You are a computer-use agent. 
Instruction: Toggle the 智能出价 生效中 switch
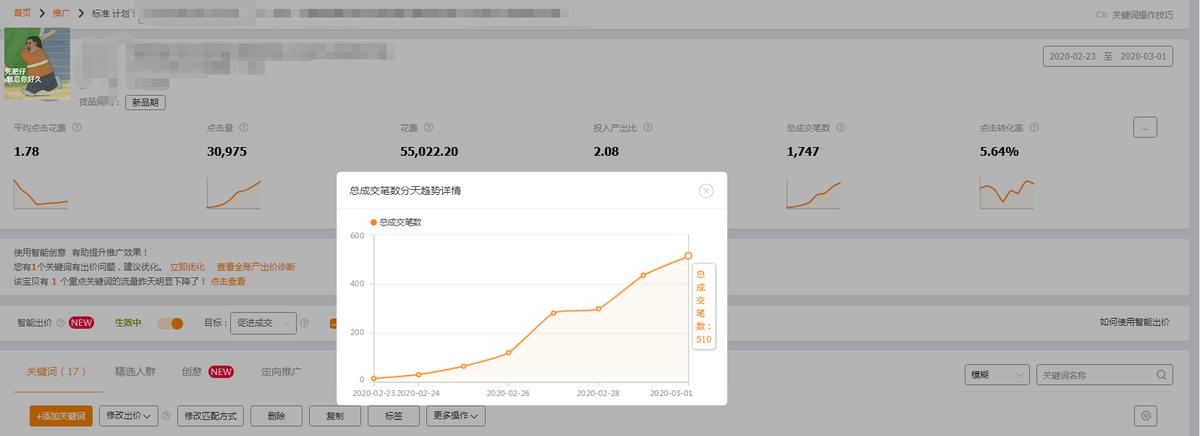[x=170, y=323]
